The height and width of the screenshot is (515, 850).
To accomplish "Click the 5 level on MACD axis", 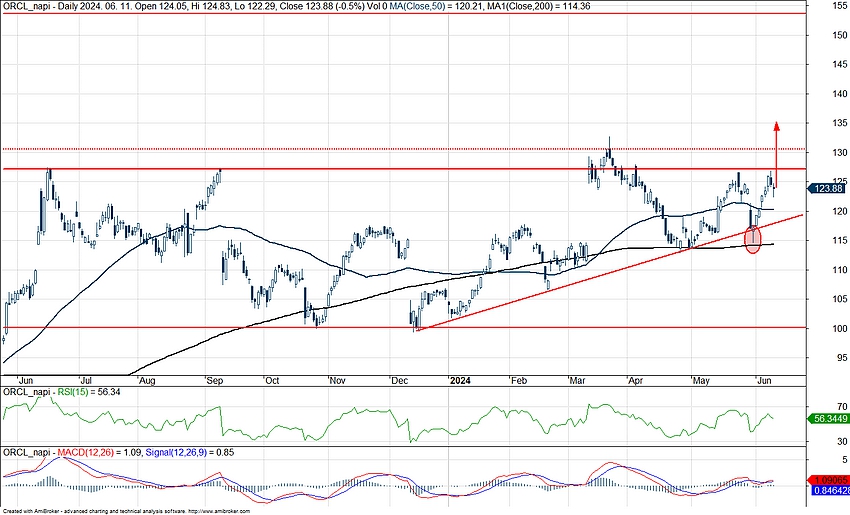I will coord(844,460).
